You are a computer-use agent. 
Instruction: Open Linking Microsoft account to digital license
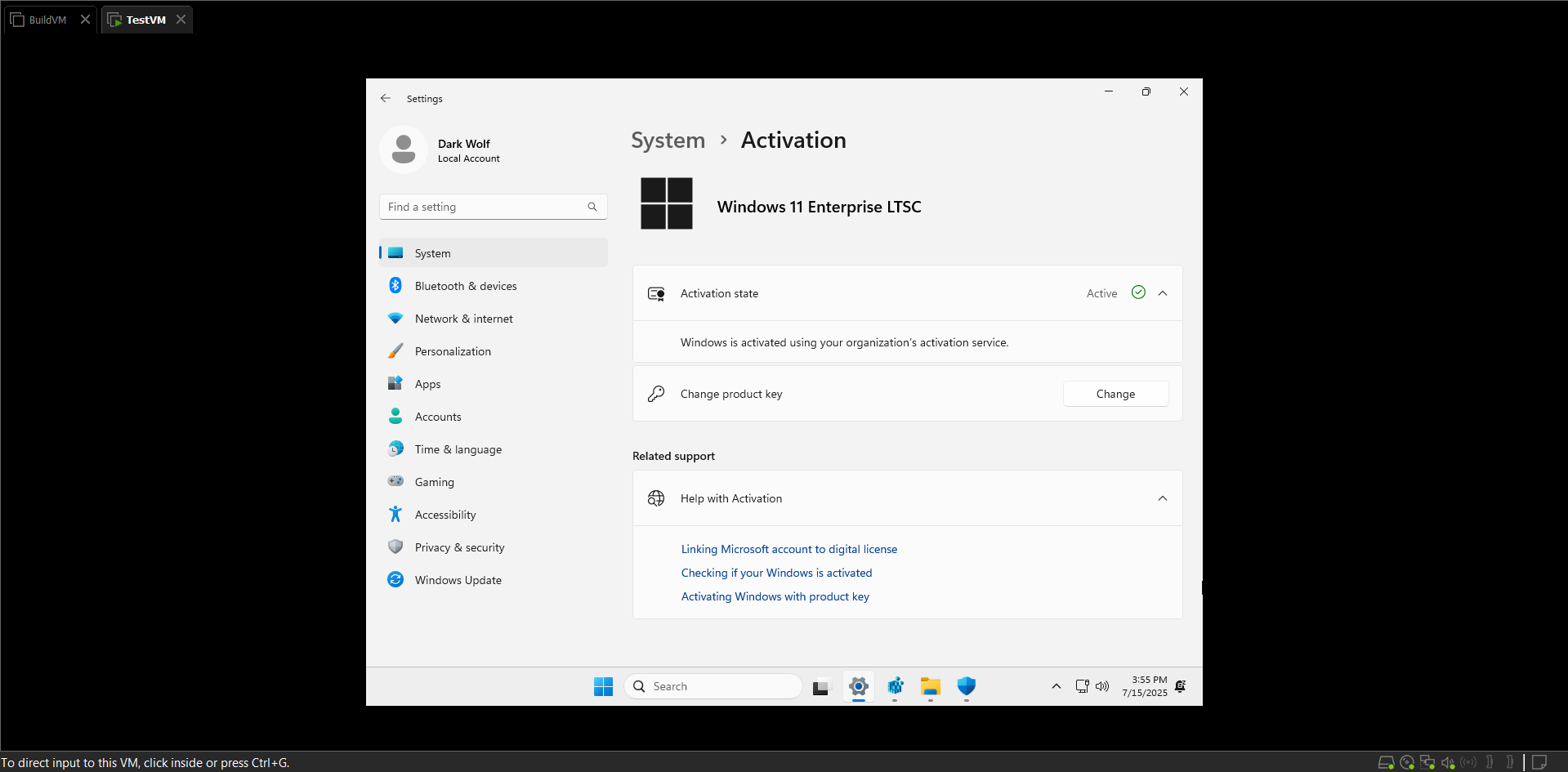[789, 549]
